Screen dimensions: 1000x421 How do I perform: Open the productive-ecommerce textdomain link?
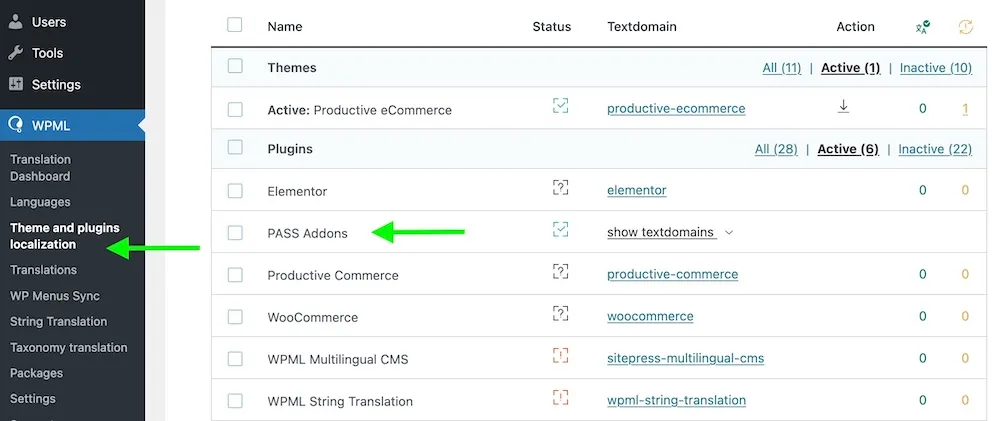click(x=676, y=108)
